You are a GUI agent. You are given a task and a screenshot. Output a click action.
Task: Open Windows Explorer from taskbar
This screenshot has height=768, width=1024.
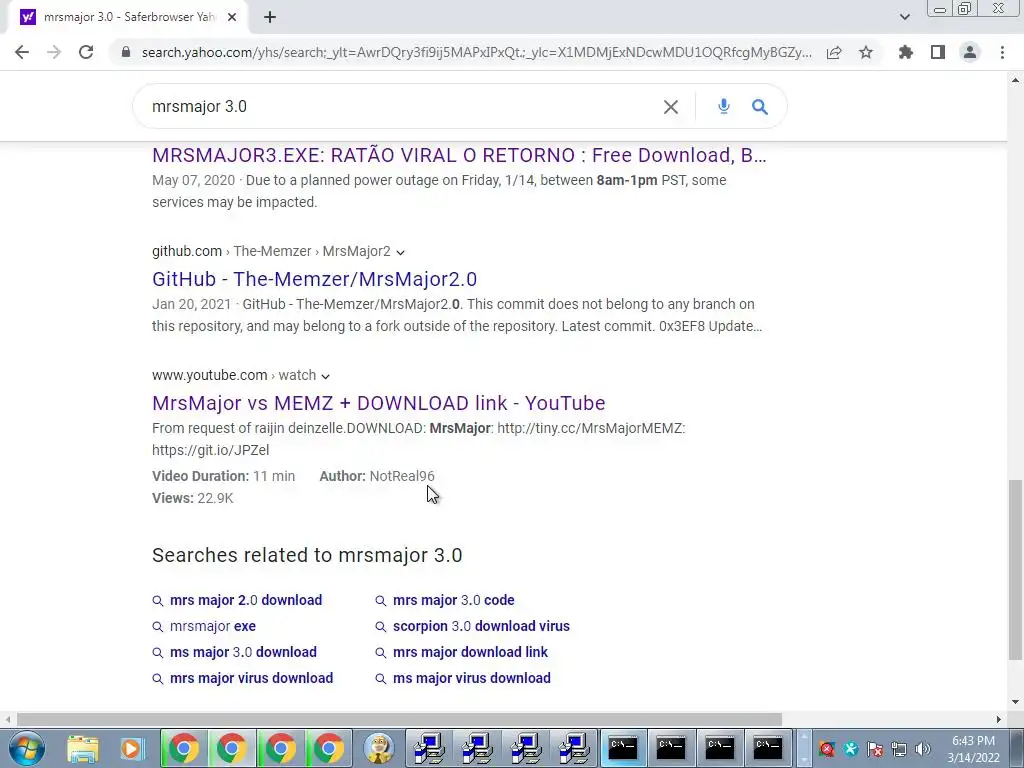[83, 748]
